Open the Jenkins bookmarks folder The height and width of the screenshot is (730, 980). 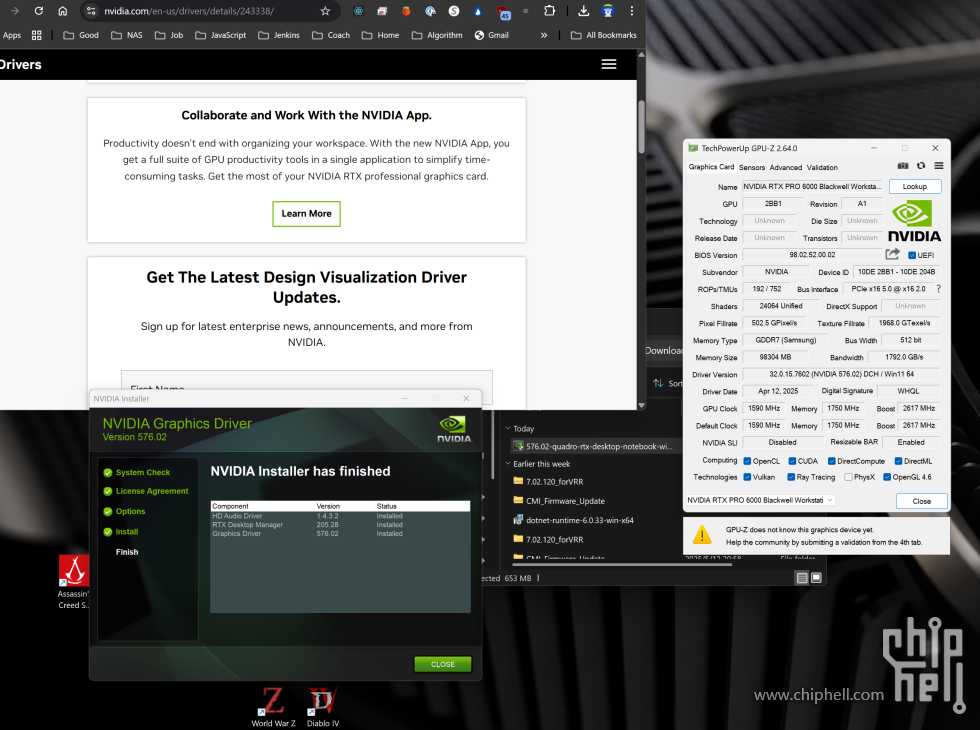[x=279, y=35]
